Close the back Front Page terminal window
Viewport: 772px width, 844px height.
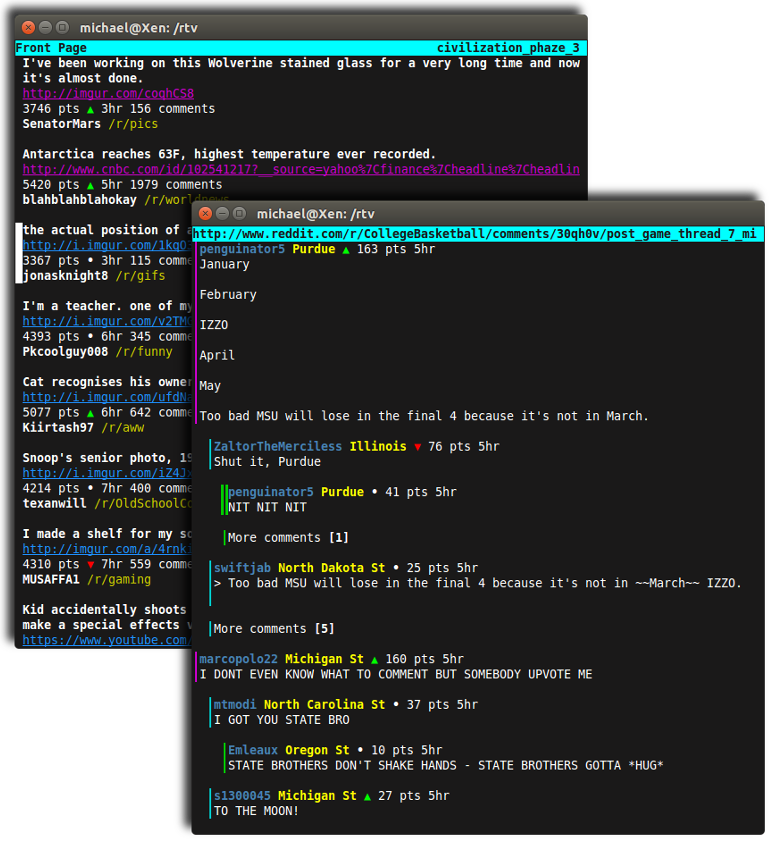pos(28,27)
